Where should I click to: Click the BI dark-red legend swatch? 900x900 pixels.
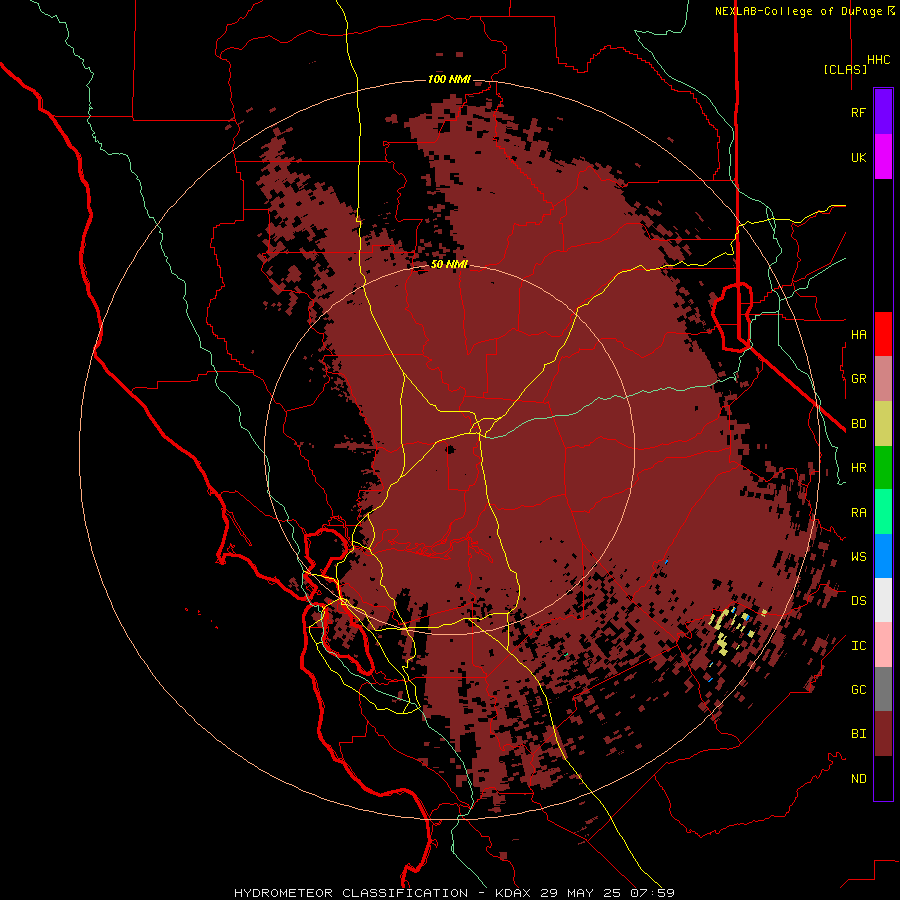(x=883, y=734)
